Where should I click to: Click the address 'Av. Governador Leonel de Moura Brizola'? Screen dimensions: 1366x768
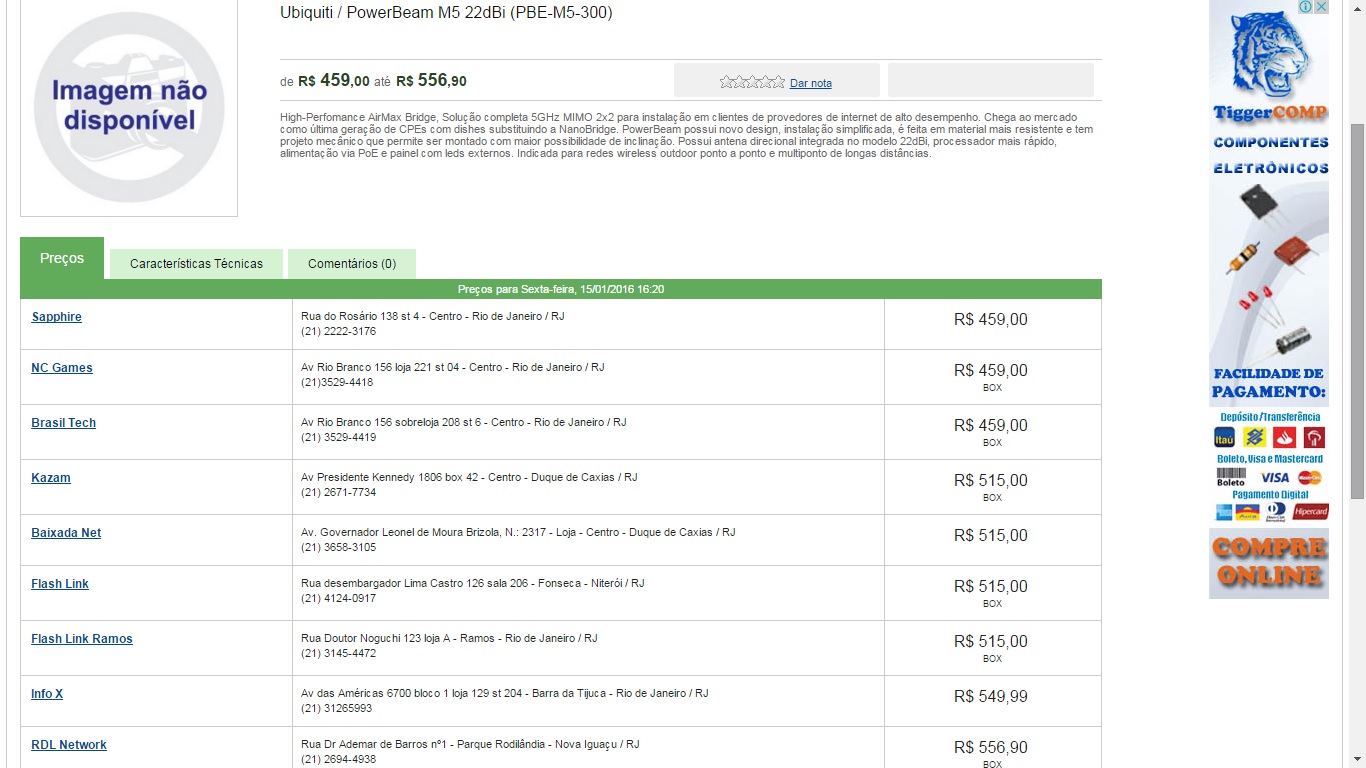400,532
